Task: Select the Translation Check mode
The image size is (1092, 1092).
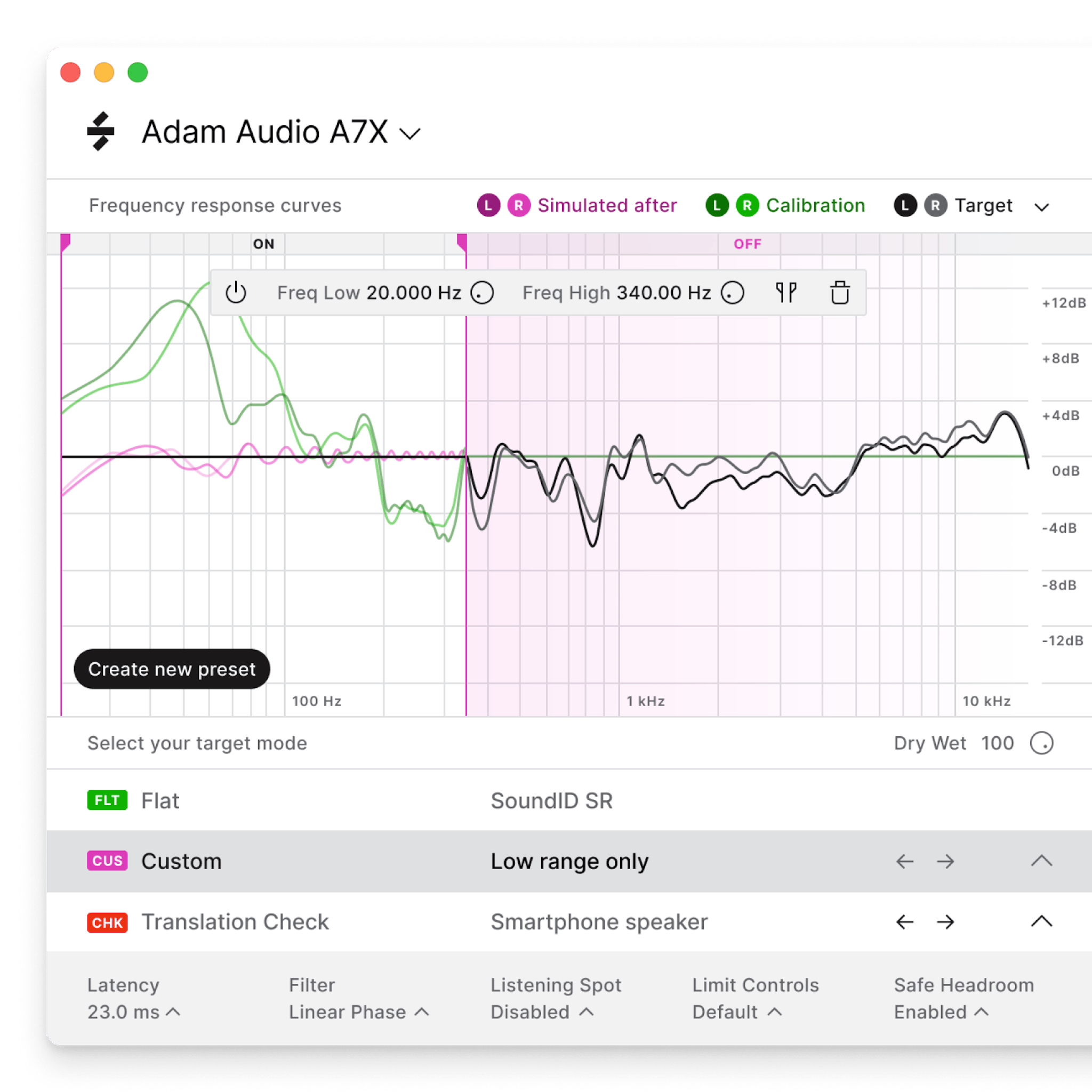Action: pyautogui.click(x=235, y=922)
